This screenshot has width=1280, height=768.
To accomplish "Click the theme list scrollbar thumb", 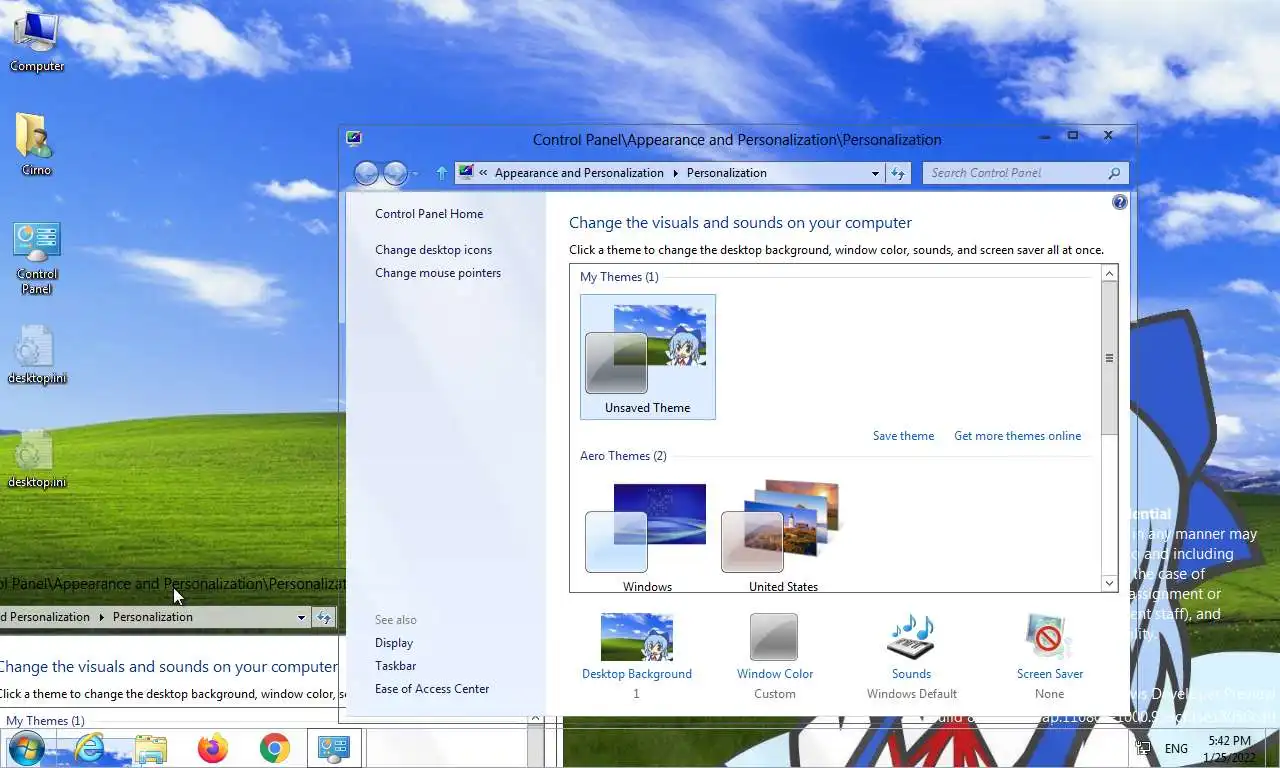I will (x=1109, y=358).
